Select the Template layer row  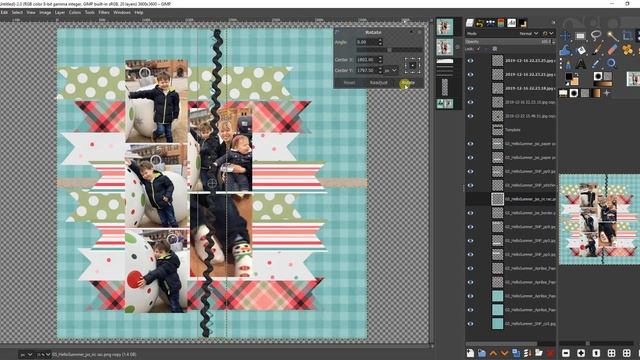coord(511,130)
